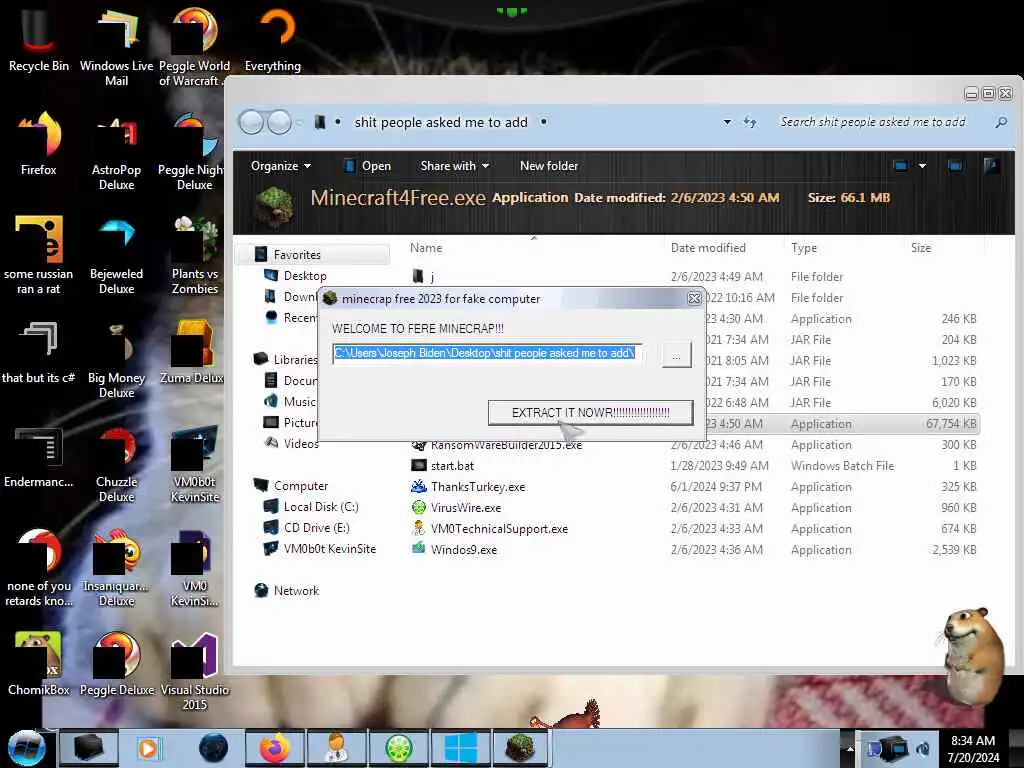Sort by Date modified column header

[708, 248]
